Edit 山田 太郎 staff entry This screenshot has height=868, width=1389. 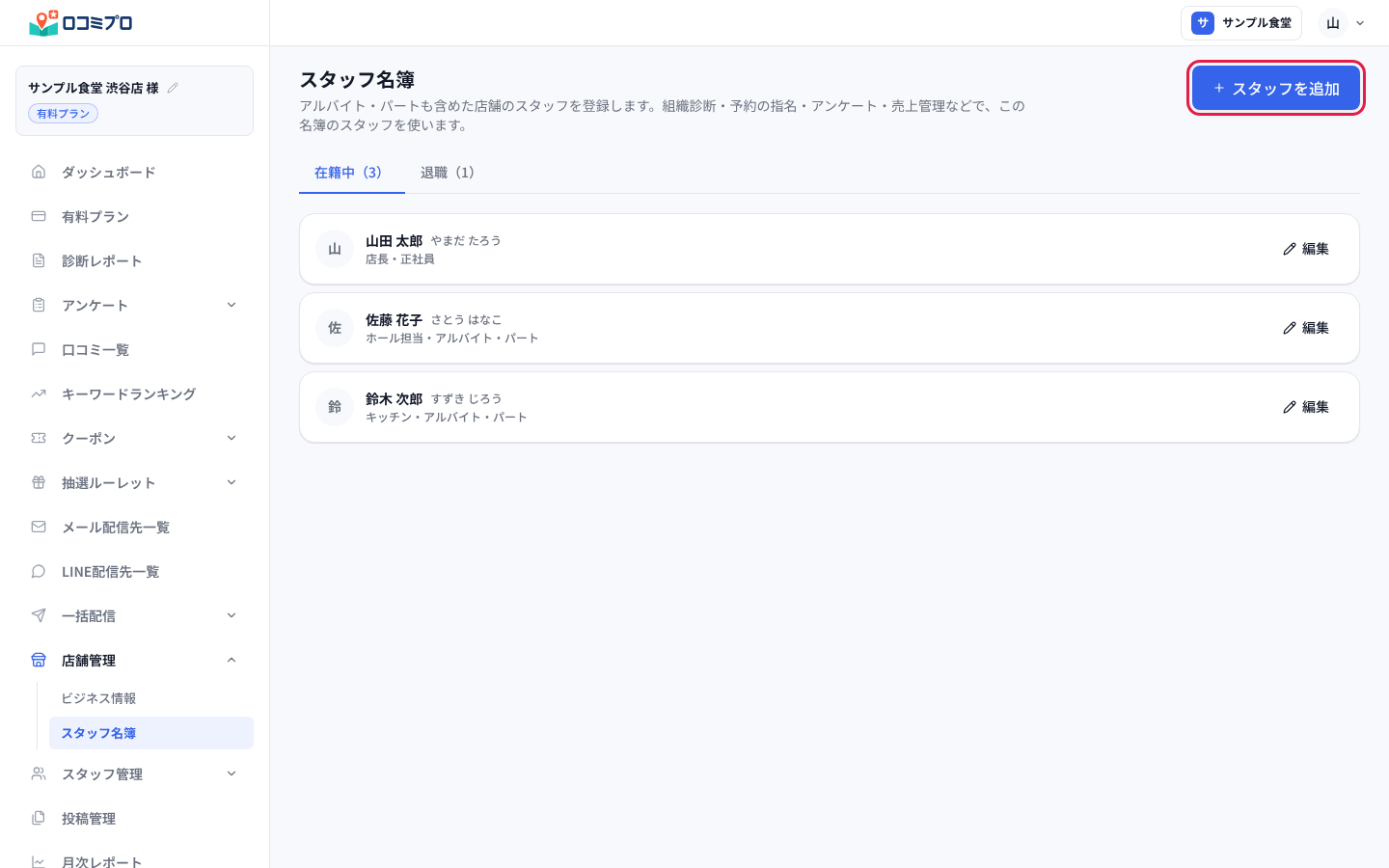[1306, 249]
